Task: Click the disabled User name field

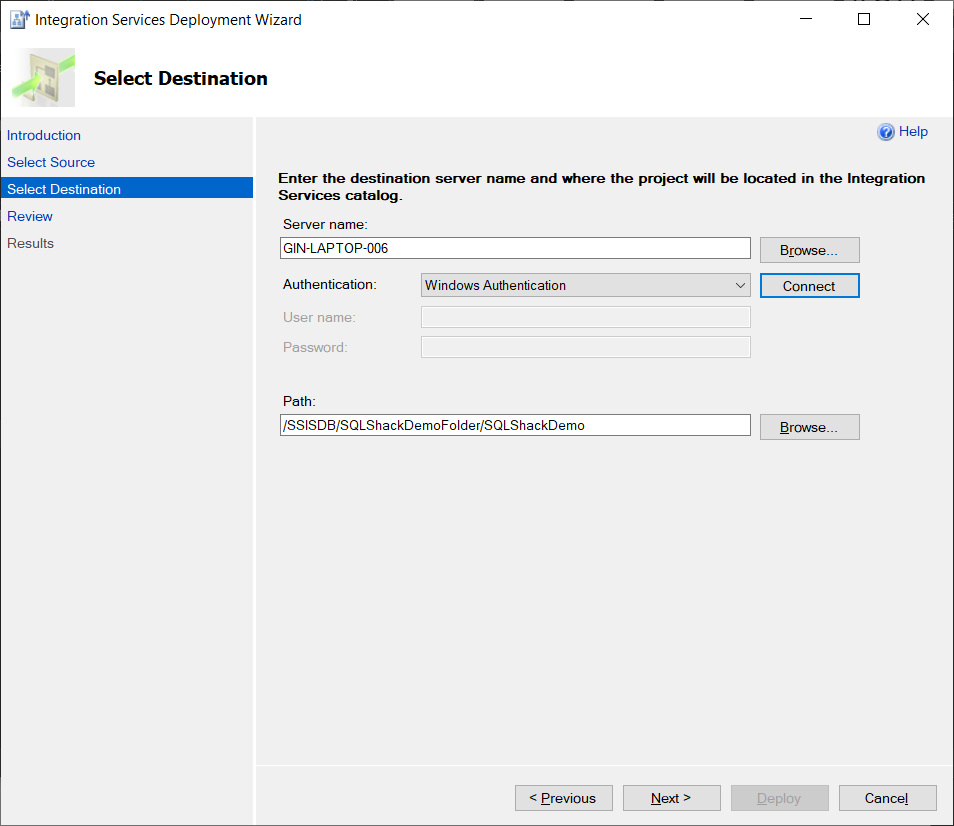Action: click(585, 317)
